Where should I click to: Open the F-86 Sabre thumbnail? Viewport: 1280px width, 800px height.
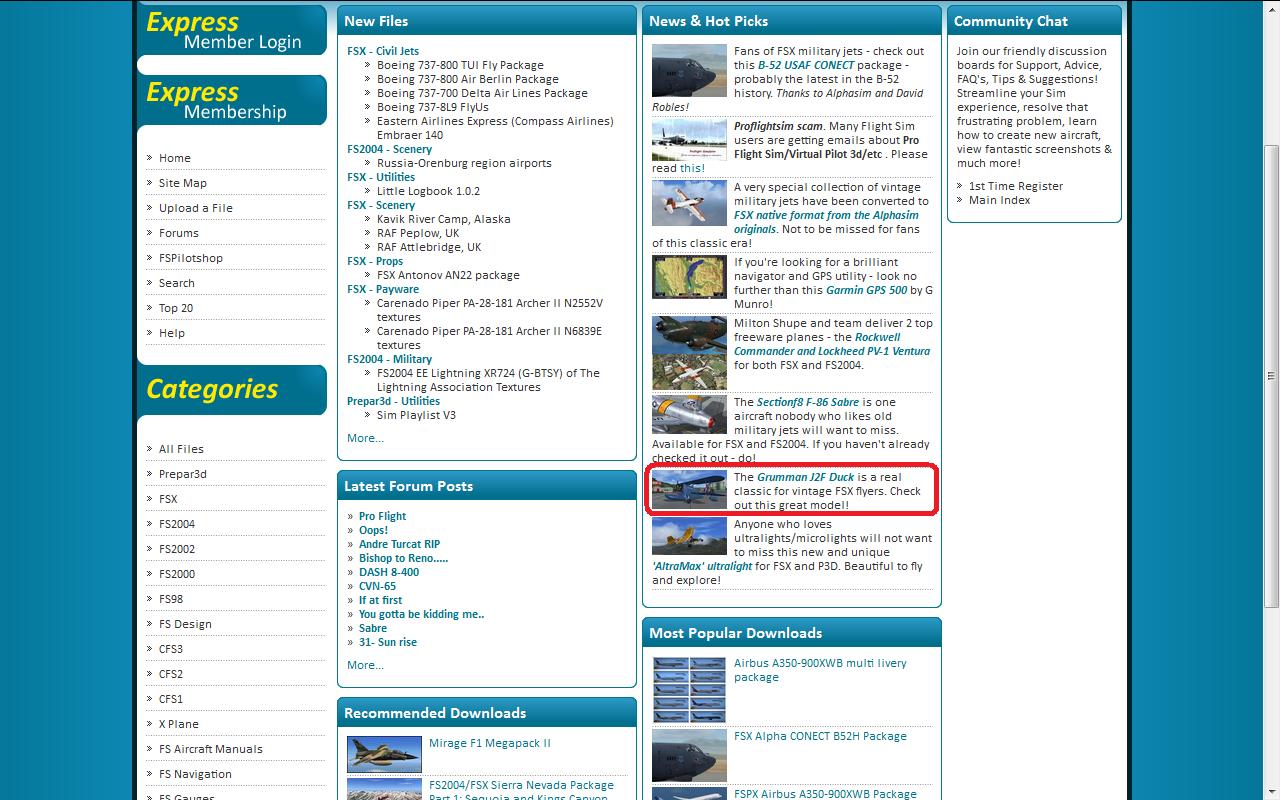(689, 414)
